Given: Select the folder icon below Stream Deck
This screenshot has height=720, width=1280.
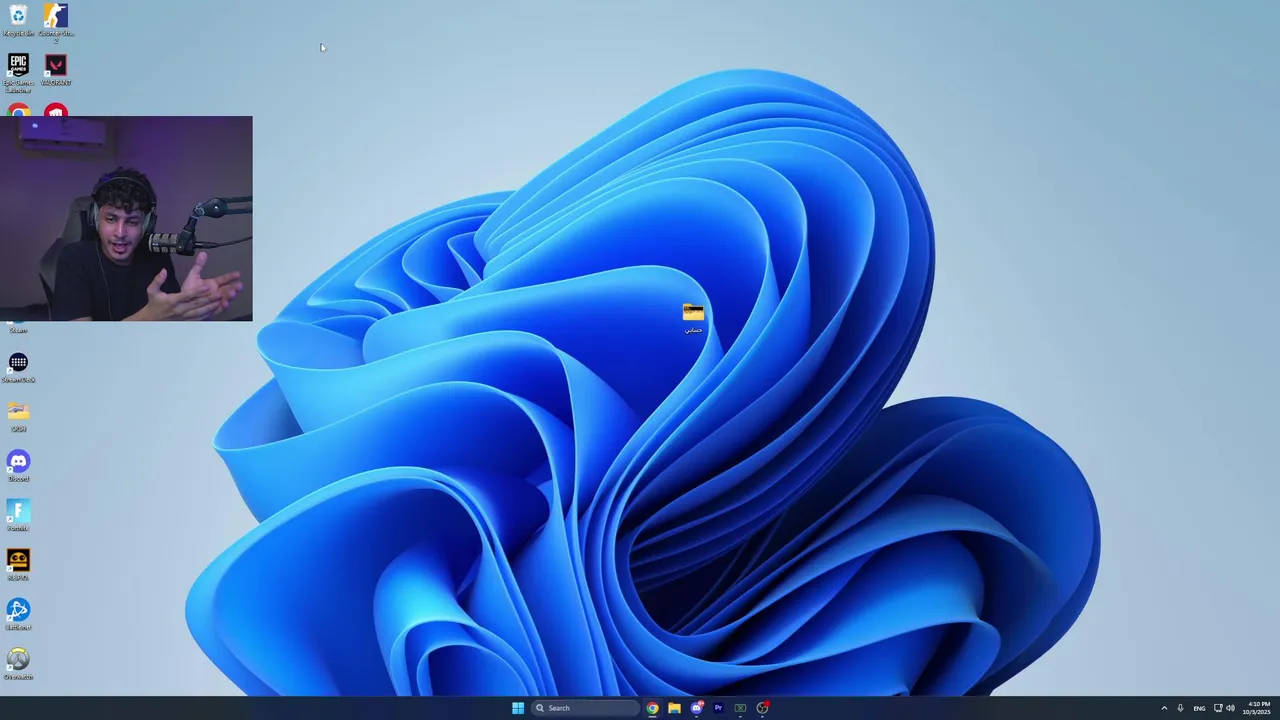Looking at the screenshot, I should pos(18,417).
